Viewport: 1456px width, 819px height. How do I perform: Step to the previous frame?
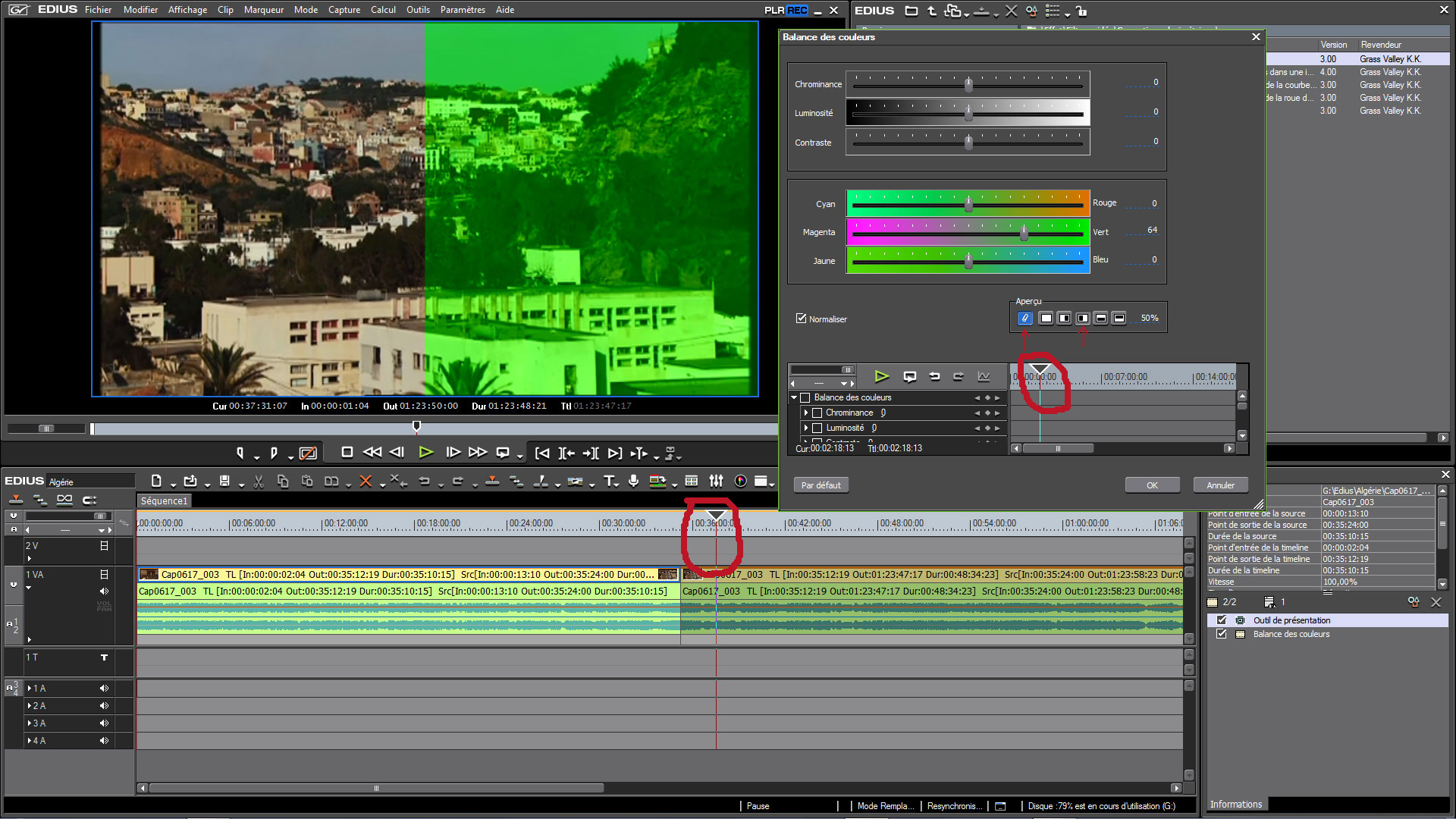[x=397, y=452]
